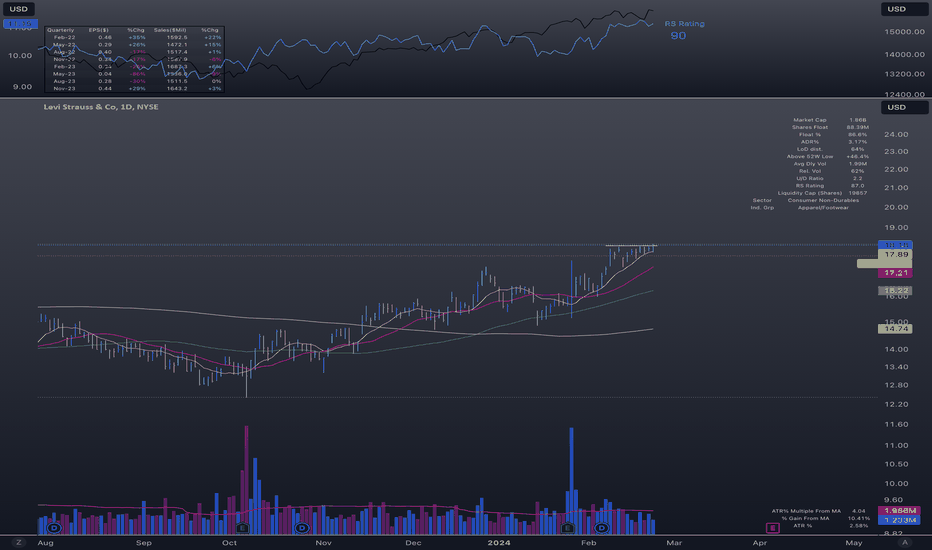Click the 14.74 price label

coord(896,329)
